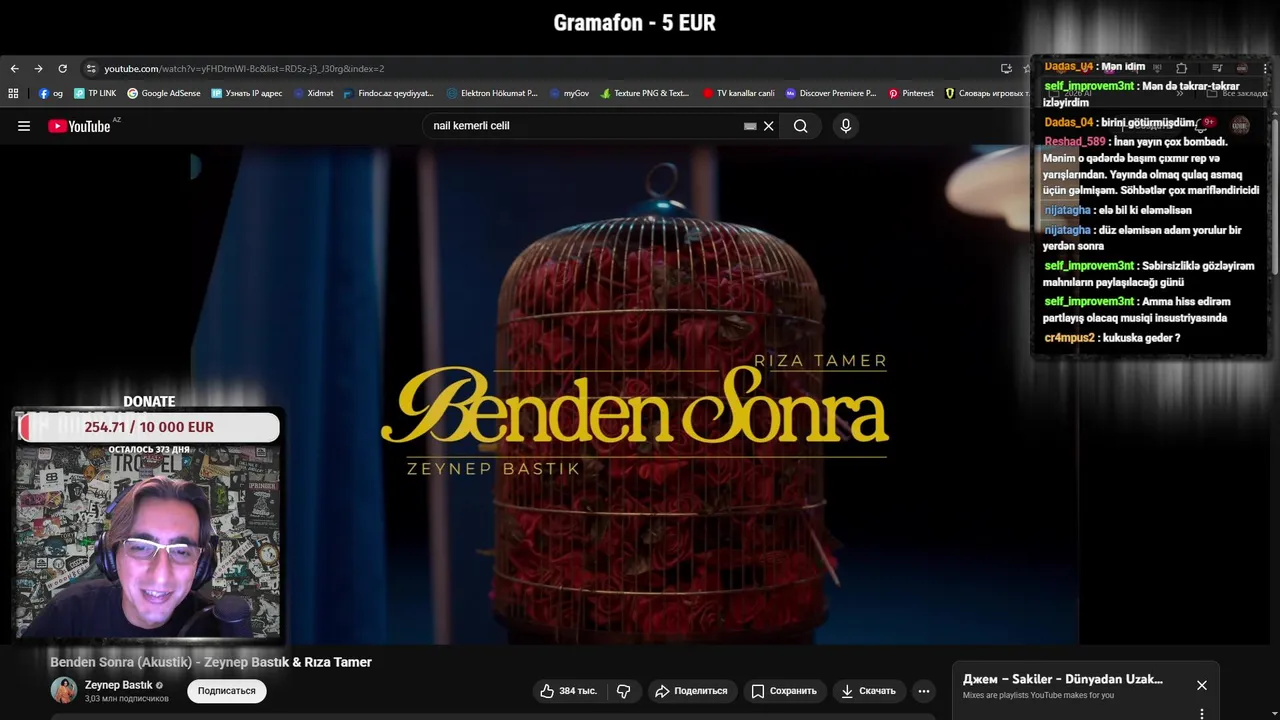The width and height of the screenshot is (1280, 720).
Task: Open the Xidmat bookmark
Action: (313, 93)
